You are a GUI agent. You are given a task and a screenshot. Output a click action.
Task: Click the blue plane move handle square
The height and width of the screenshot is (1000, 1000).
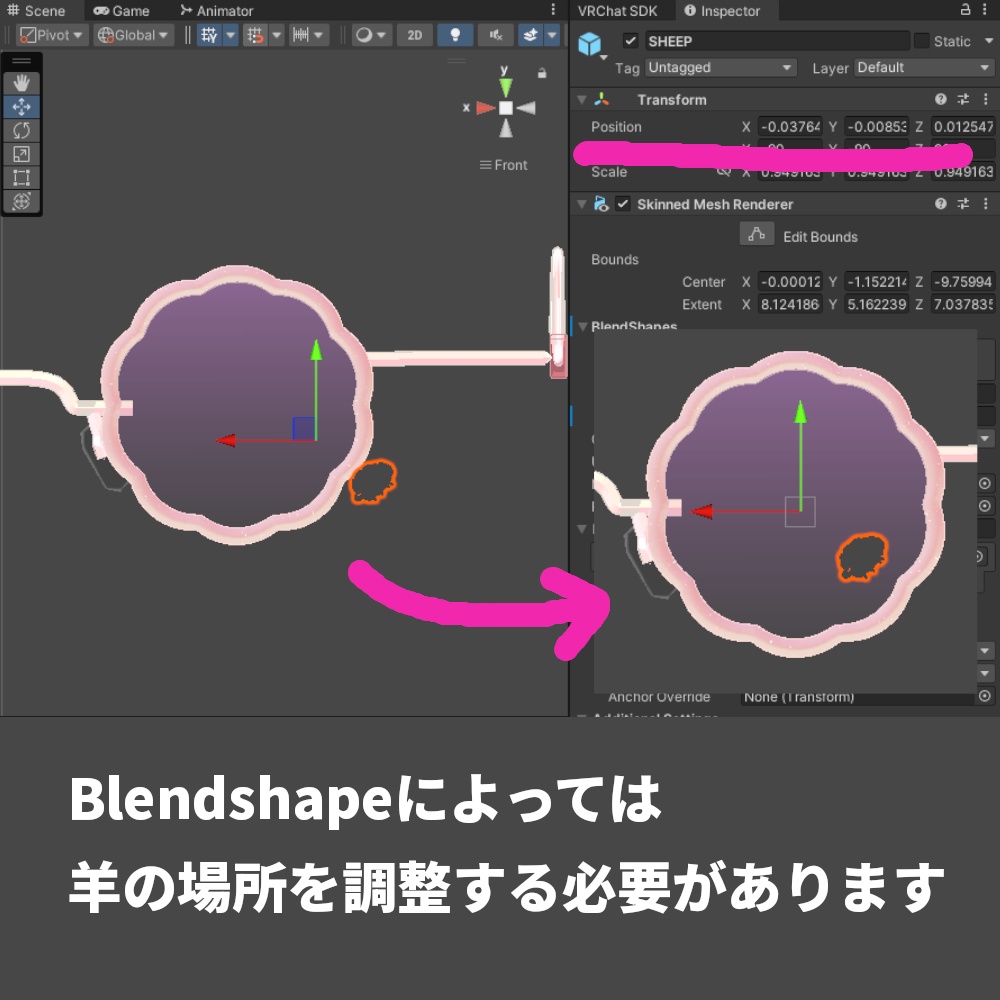(304, 428)
